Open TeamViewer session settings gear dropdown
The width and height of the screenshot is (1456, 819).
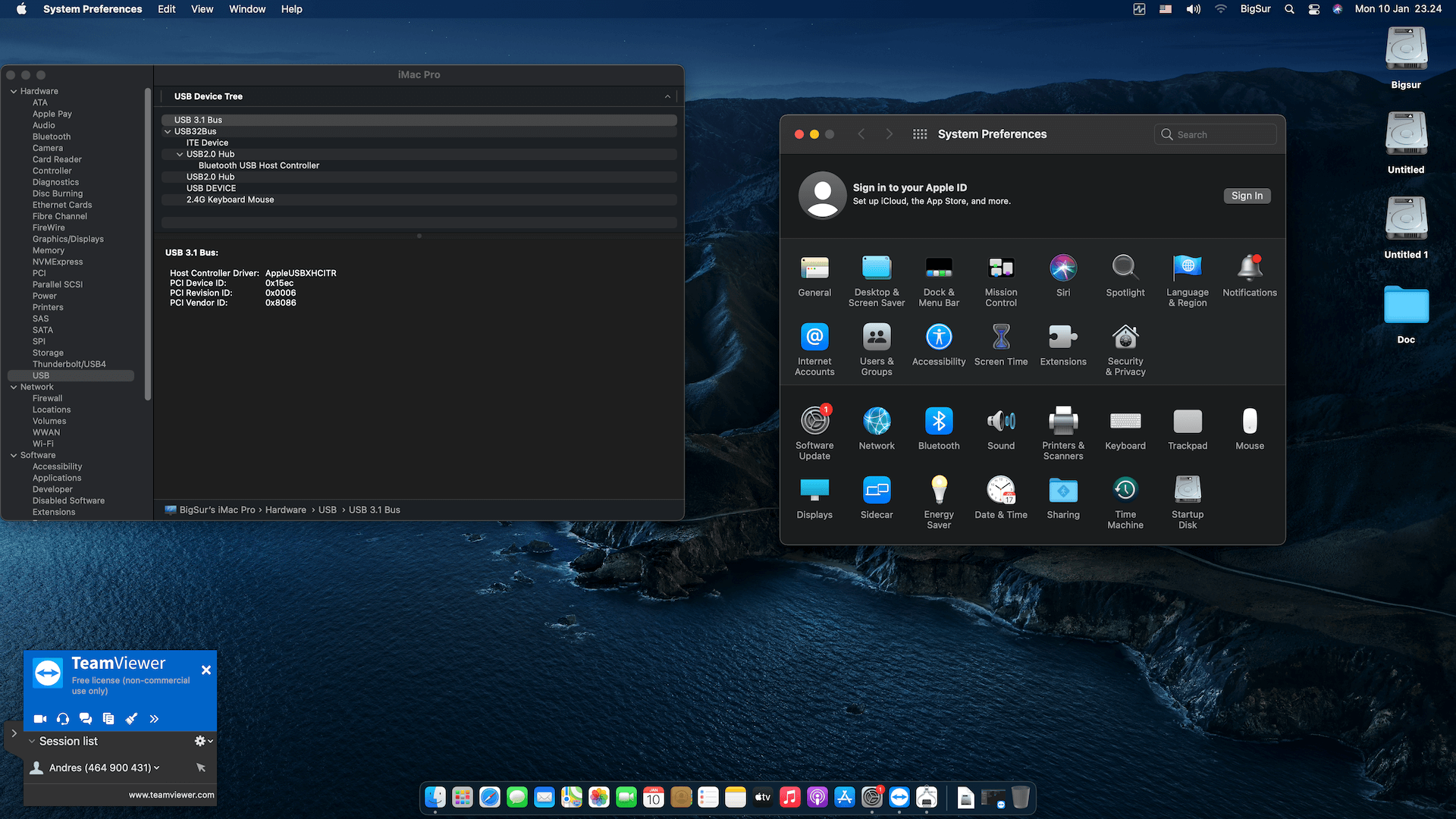203,741
